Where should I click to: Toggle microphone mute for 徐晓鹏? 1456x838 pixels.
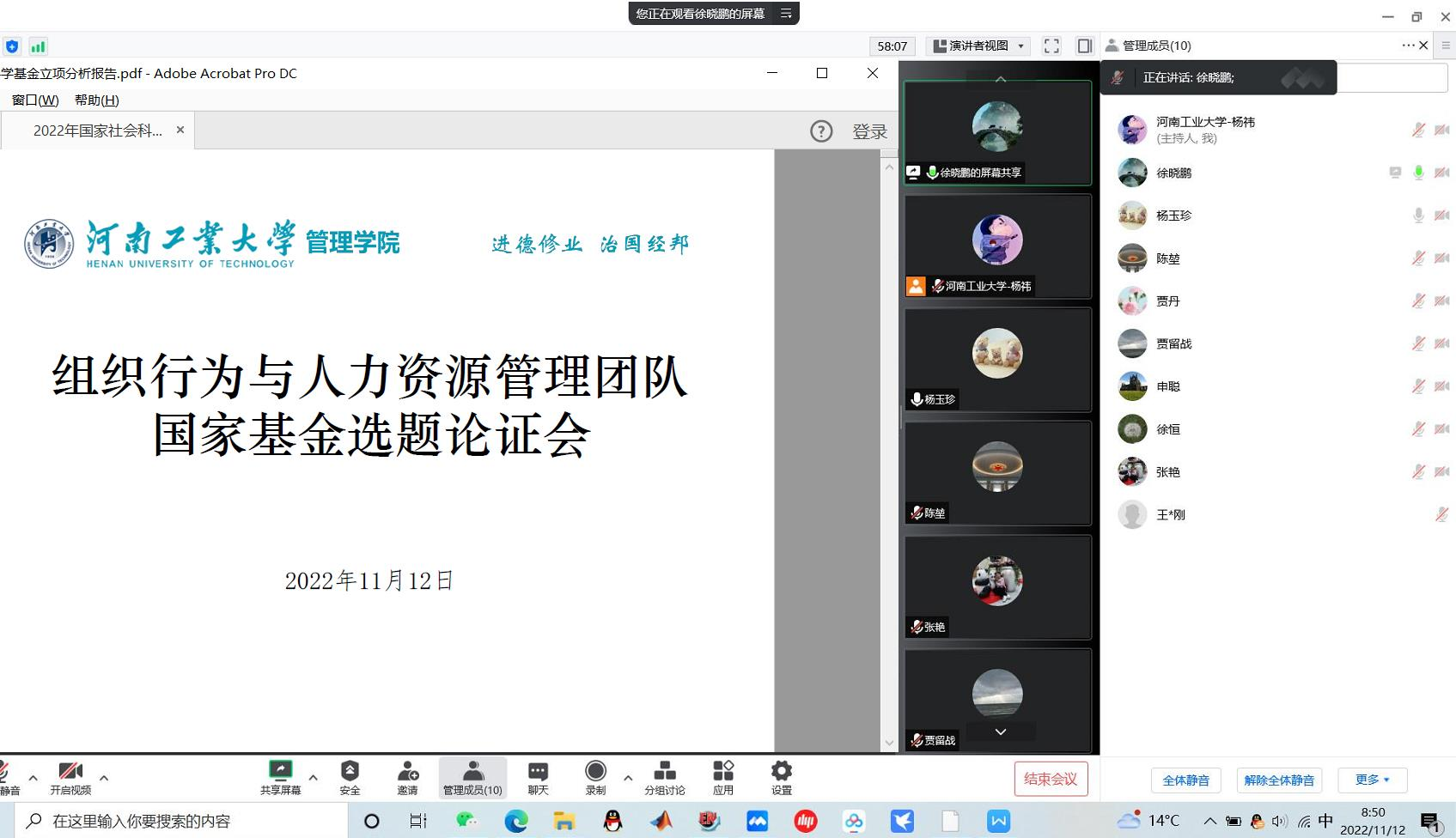tap(1418, 173)
